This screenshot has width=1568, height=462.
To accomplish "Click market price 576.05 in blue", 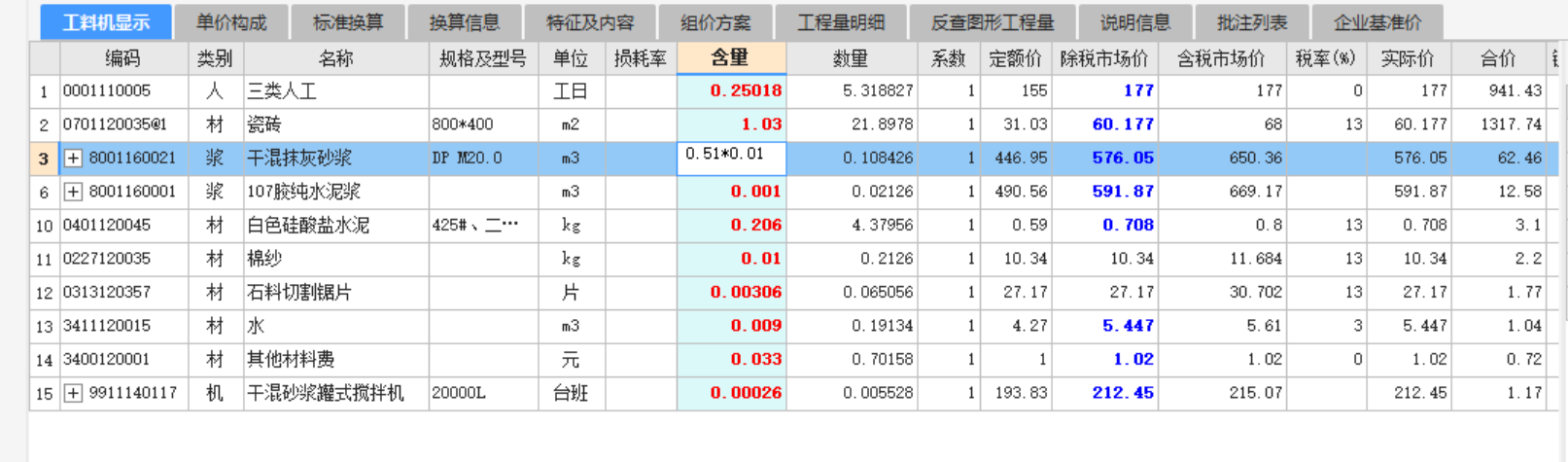I will (1104, 159).
